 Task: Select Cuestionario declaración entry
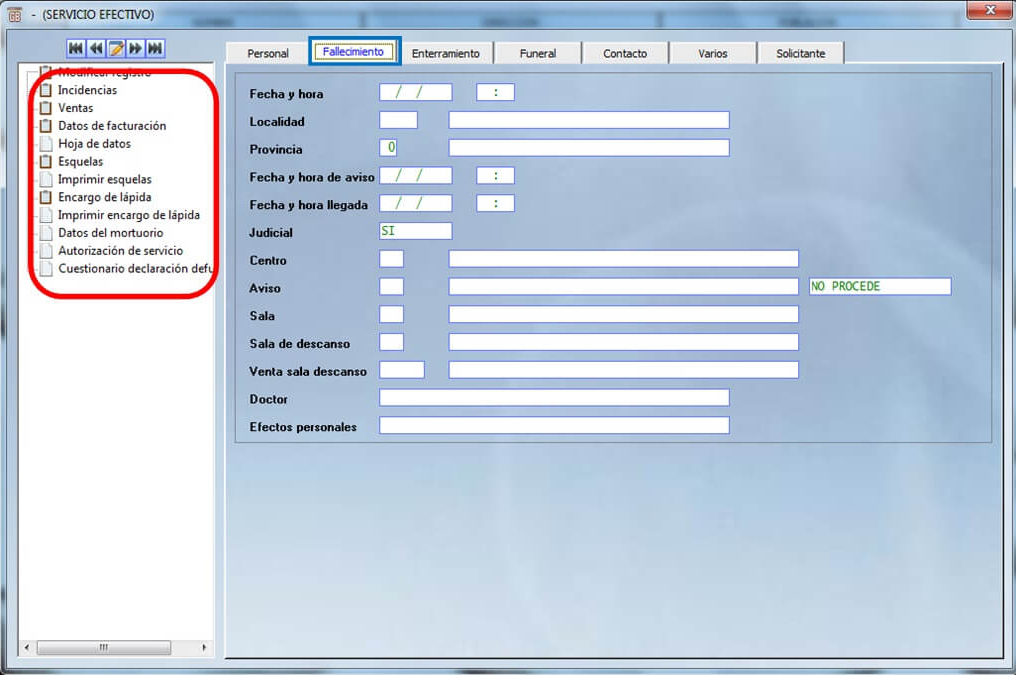135,268
